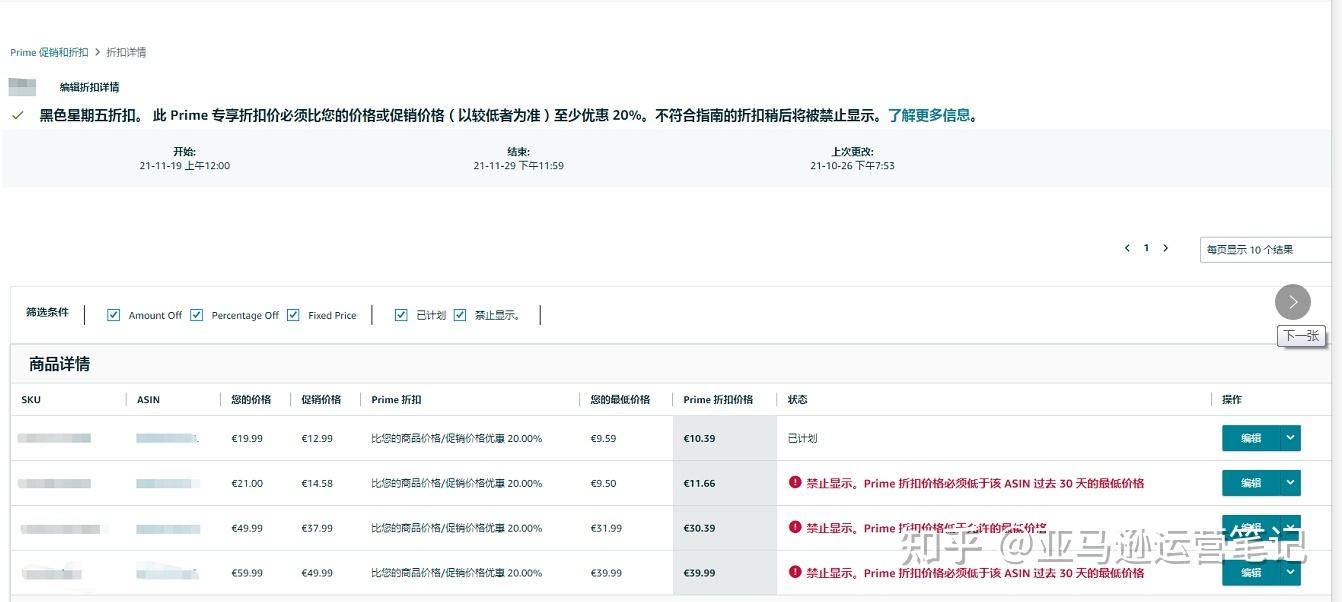Click the end date 21-11-29 下午11:59
The image size is (1342, 602).
[x=518, y=166]
